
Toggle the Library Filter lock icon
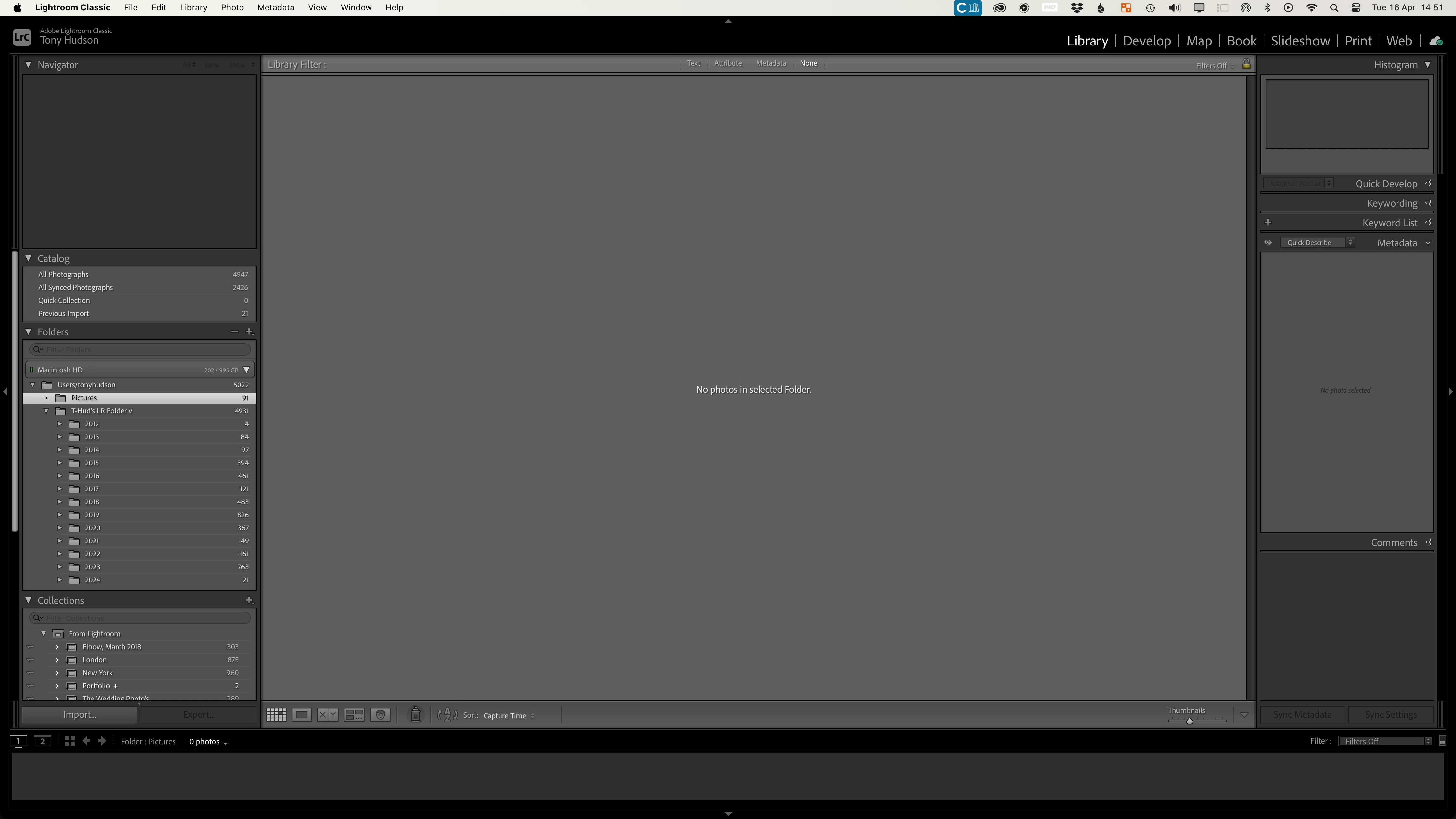(x=1246, y=64)
